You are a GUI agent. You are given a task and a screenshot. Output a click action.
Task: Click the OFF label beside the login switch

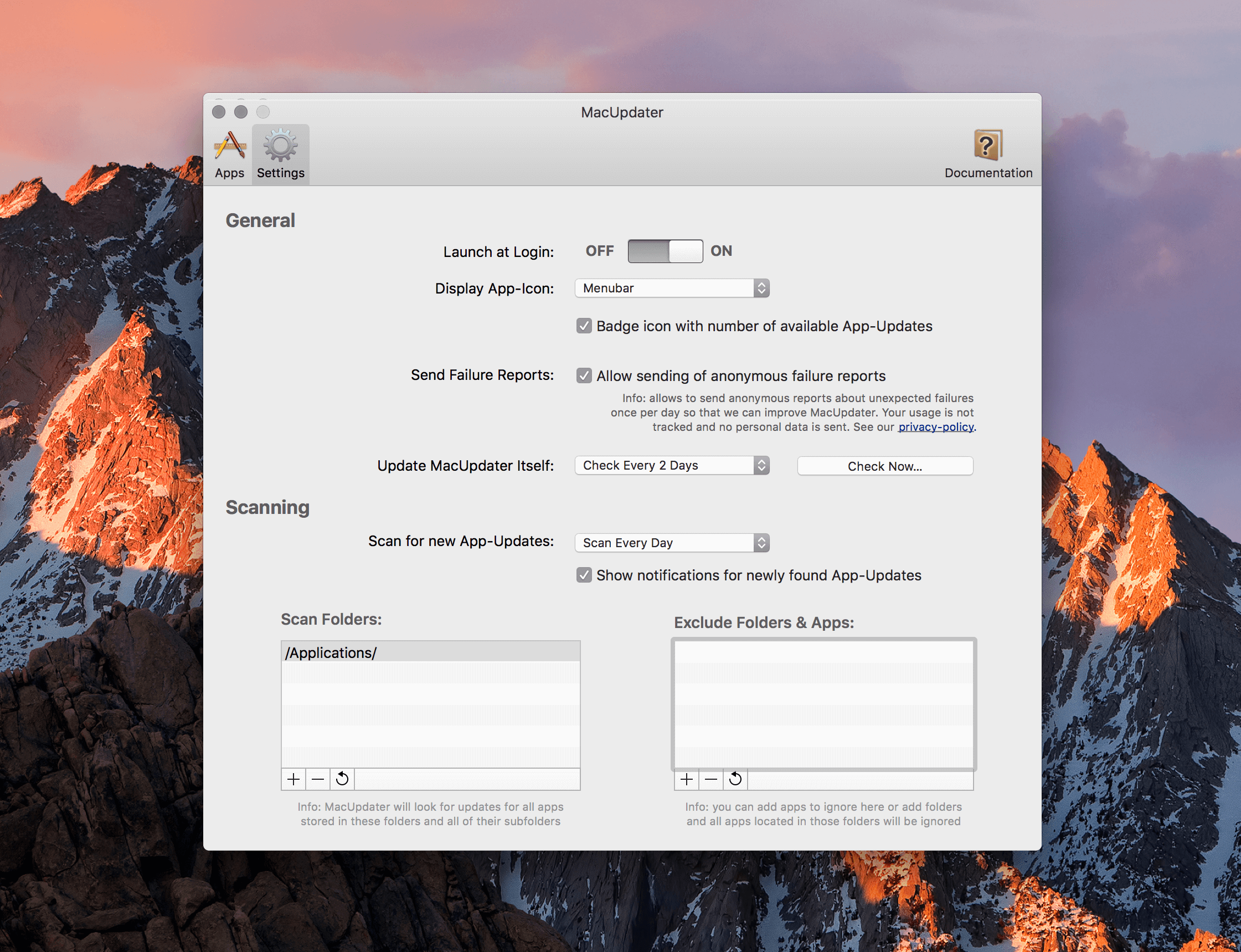(x=600, y=251)
